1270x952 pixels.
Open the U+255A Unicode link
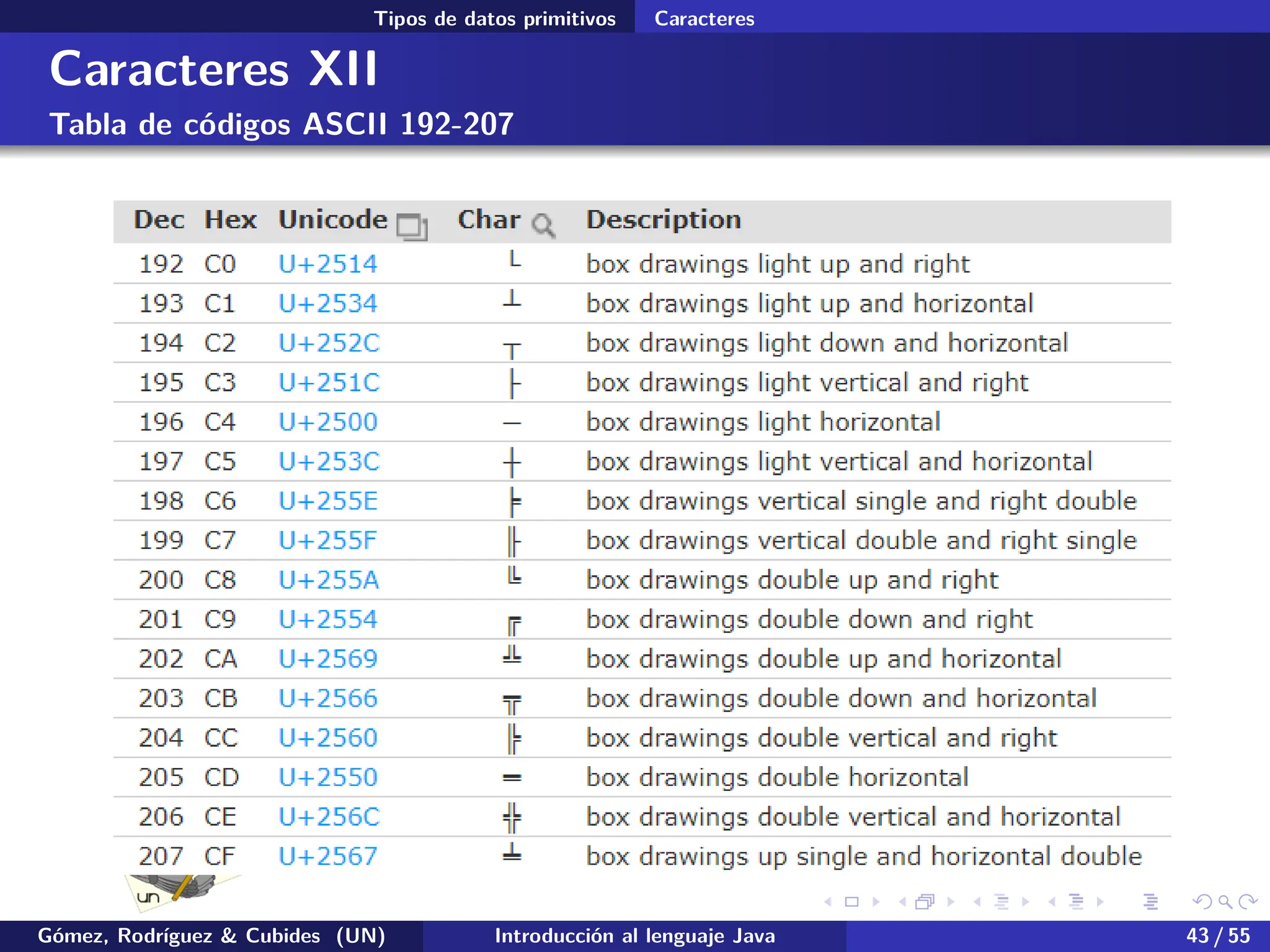329,580
